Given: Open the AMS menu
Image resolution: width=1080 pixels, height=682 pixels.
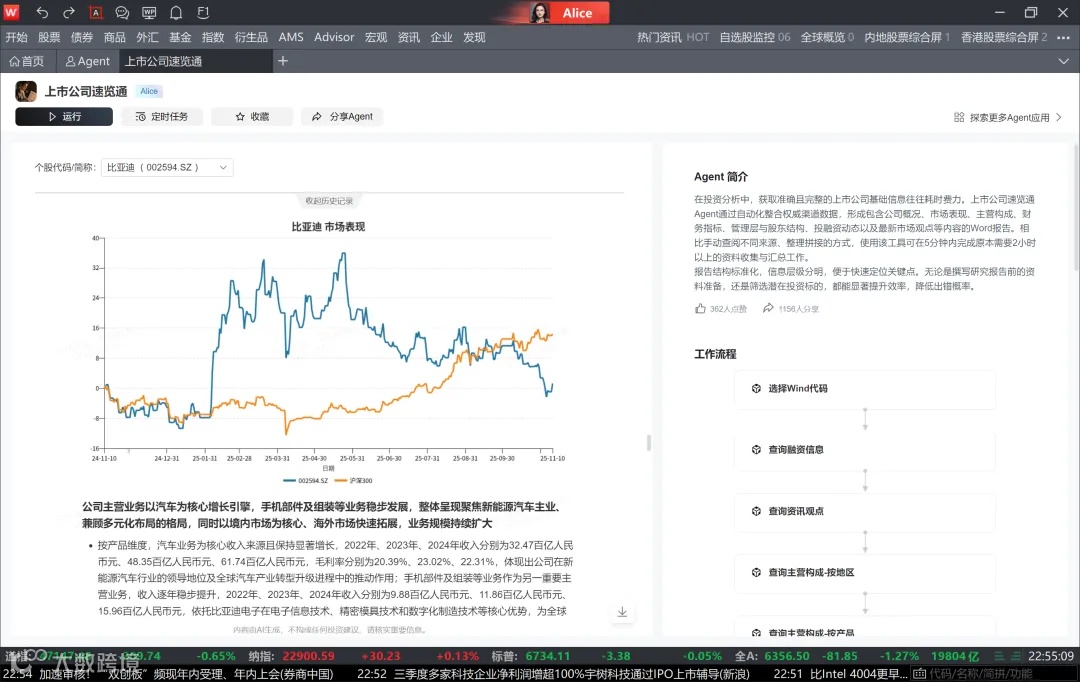Looking at the screenshot, I should click(x=291, y=37).
